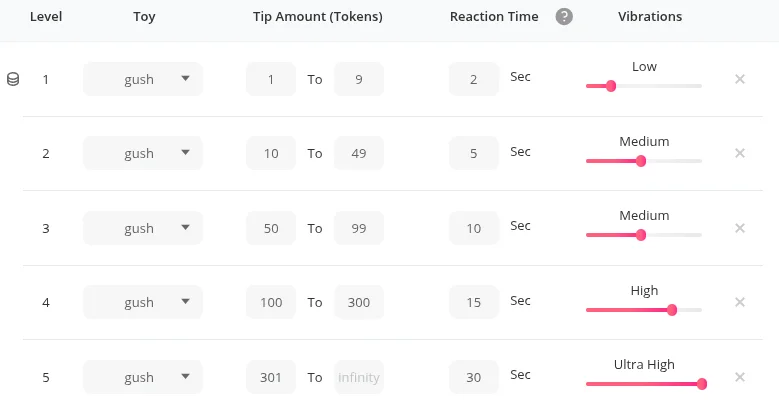Viewport: 779px width, 409px height.
Task: Open the level 1 toy dropdown
Action: (143, 79)
